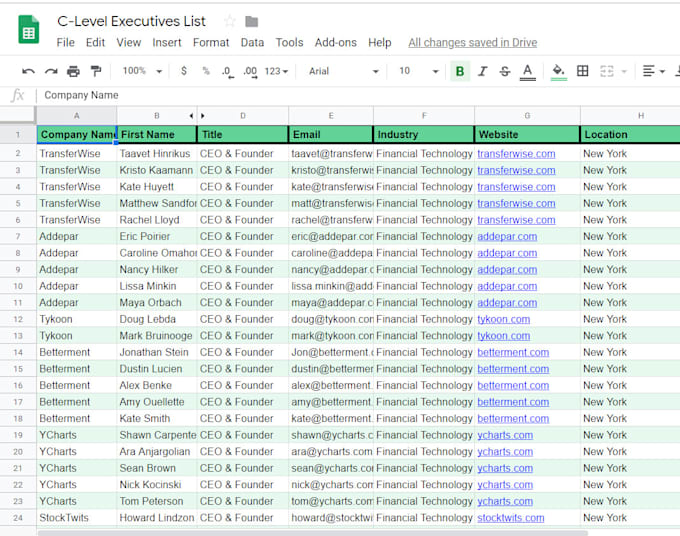Click the Print icon
The width and height of the screenshot is (680, 536).
pos(73,71)
